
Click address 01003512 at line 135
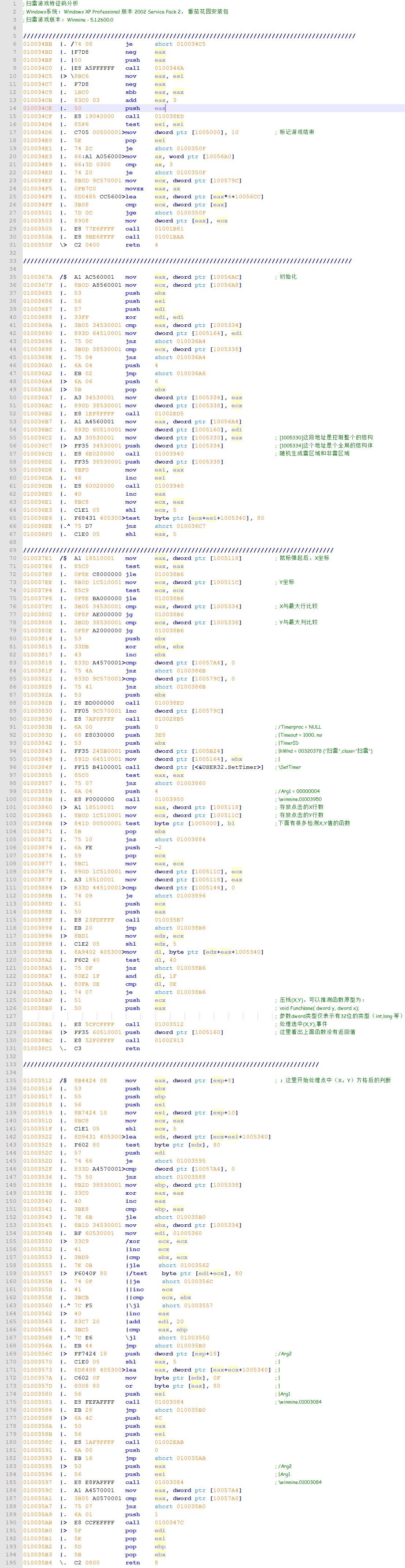click(38, 1080)
